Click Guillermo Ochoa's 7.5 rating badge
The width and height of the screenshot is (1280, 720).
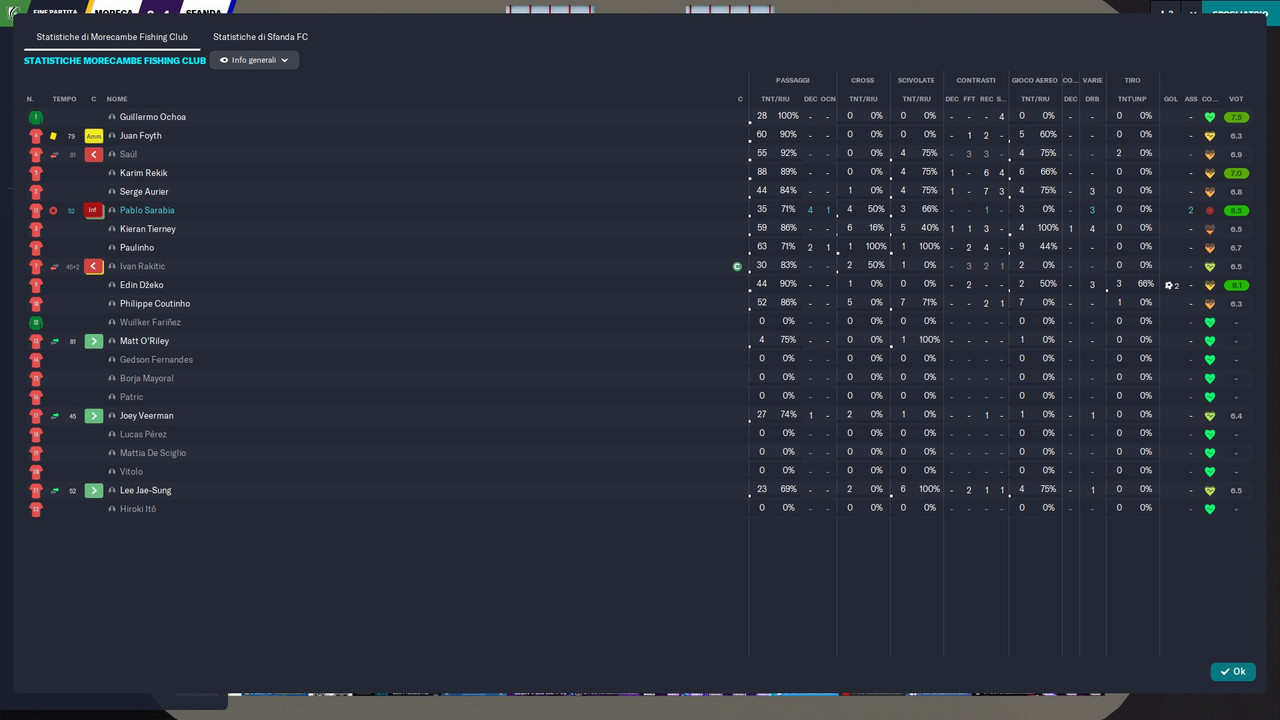point(1236,117)
